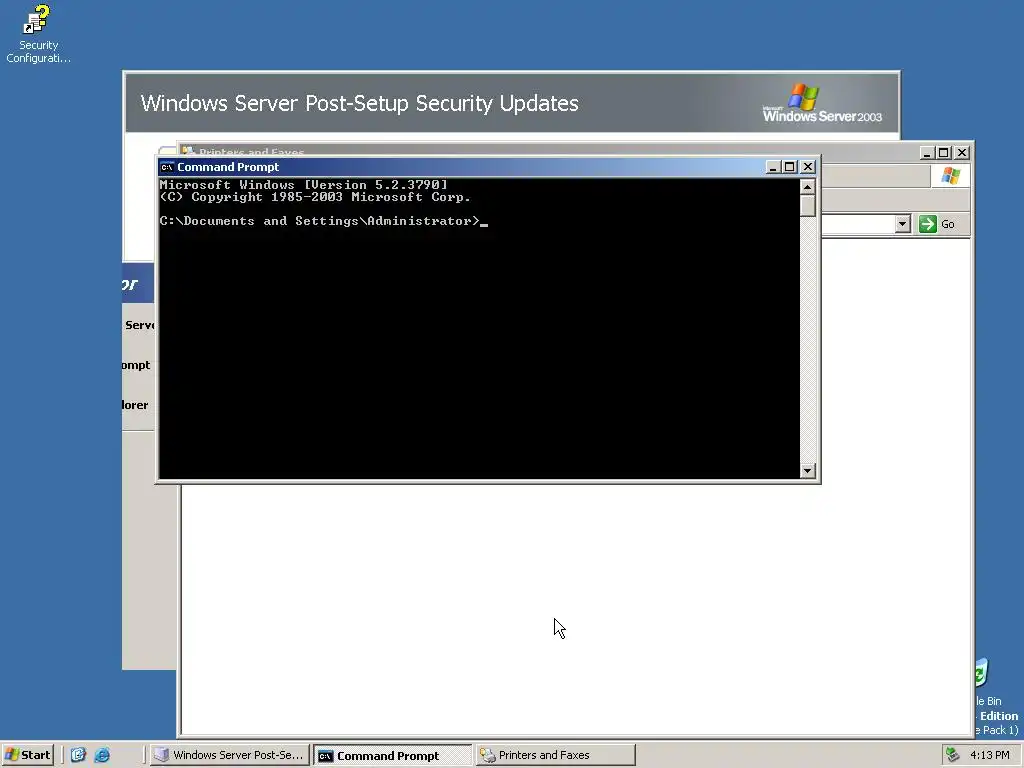Launch Internet Explorer from quick launch
The width and height of the screenshot is (1024, 768).
click(x=103, y=755)
